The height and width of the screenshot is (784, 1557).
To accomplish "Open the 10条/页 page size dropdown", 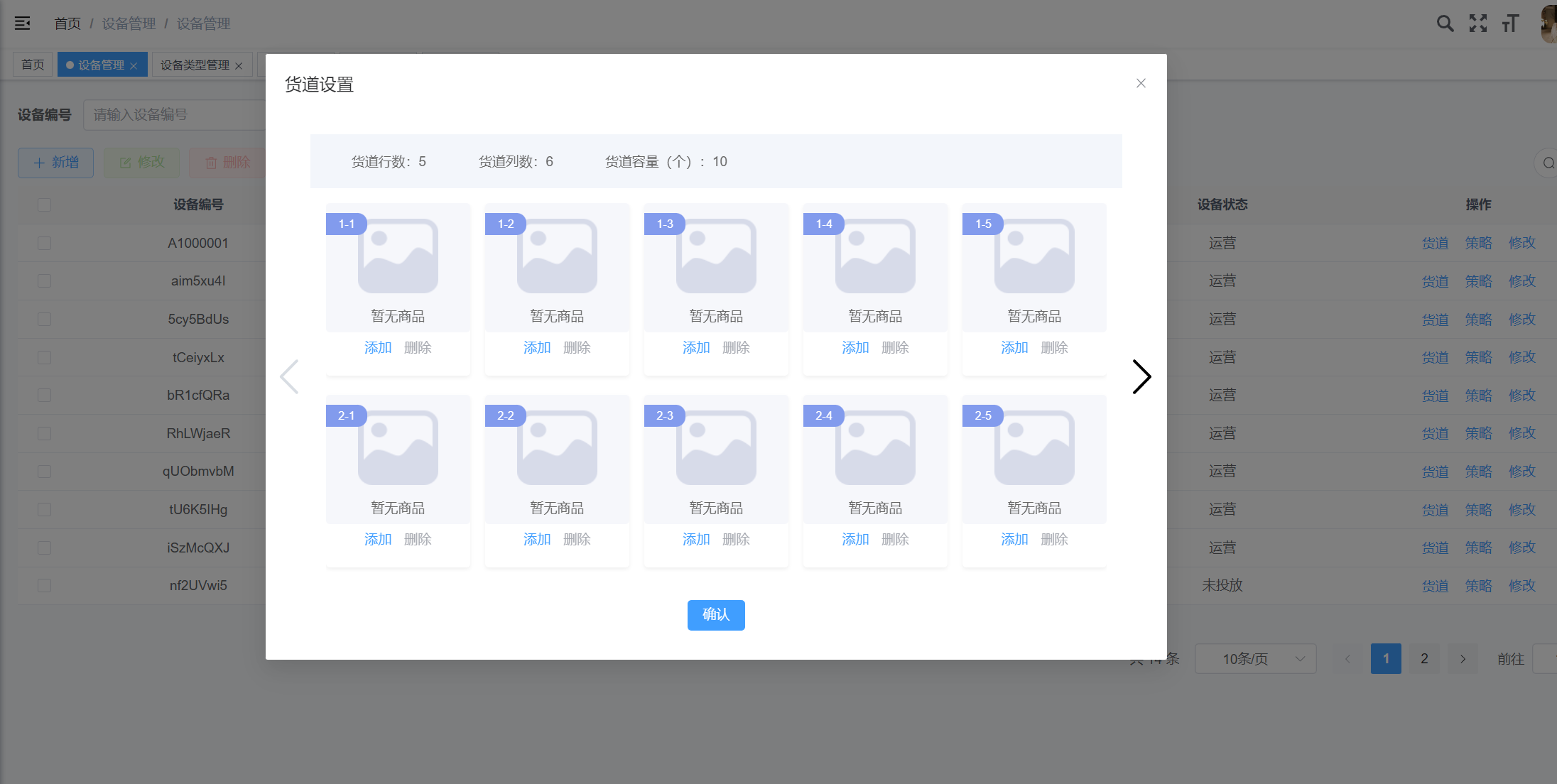I will pyautogui.click(x=1255, y=659).
